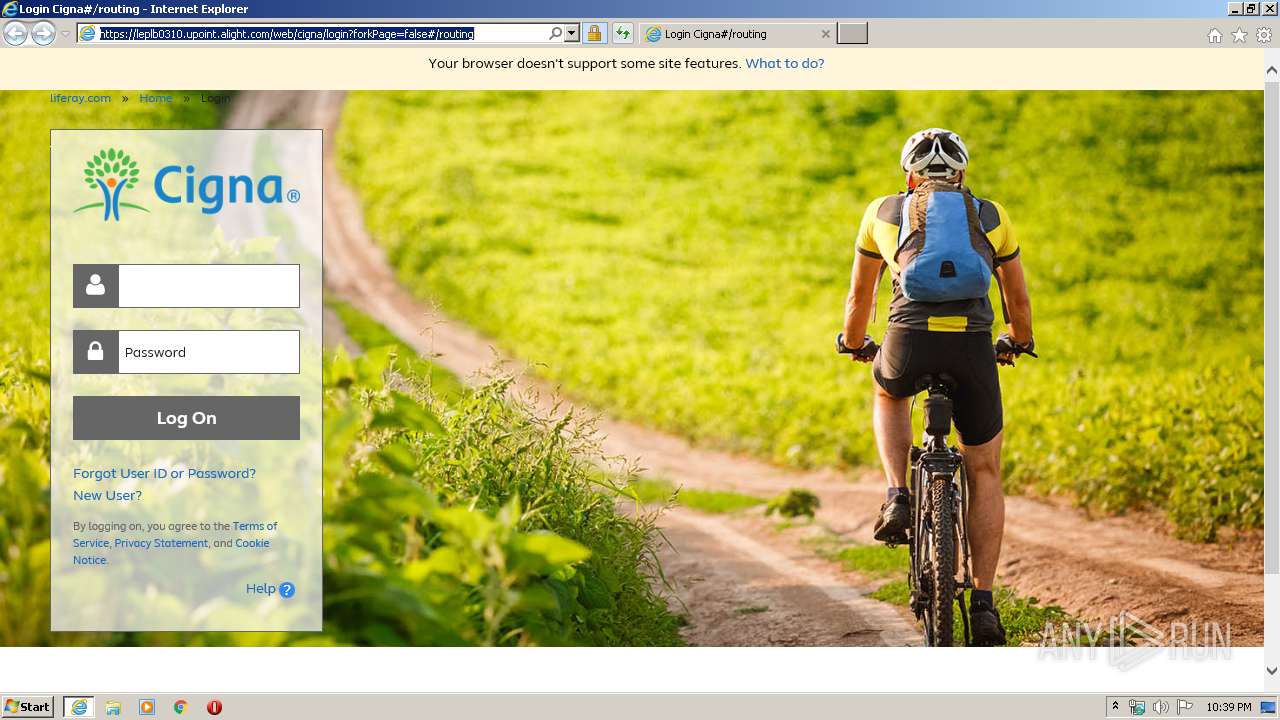This screenshot has width=1280, height=720.
Task: Click page scrollbar down arrow
Action: pyautogui.click(x=1272, y=671)
